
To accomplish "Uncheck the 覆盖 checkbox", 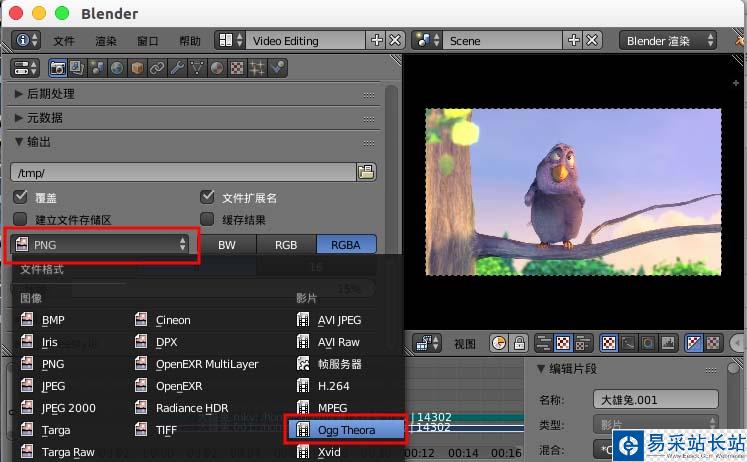I will [x=20, y=197].
